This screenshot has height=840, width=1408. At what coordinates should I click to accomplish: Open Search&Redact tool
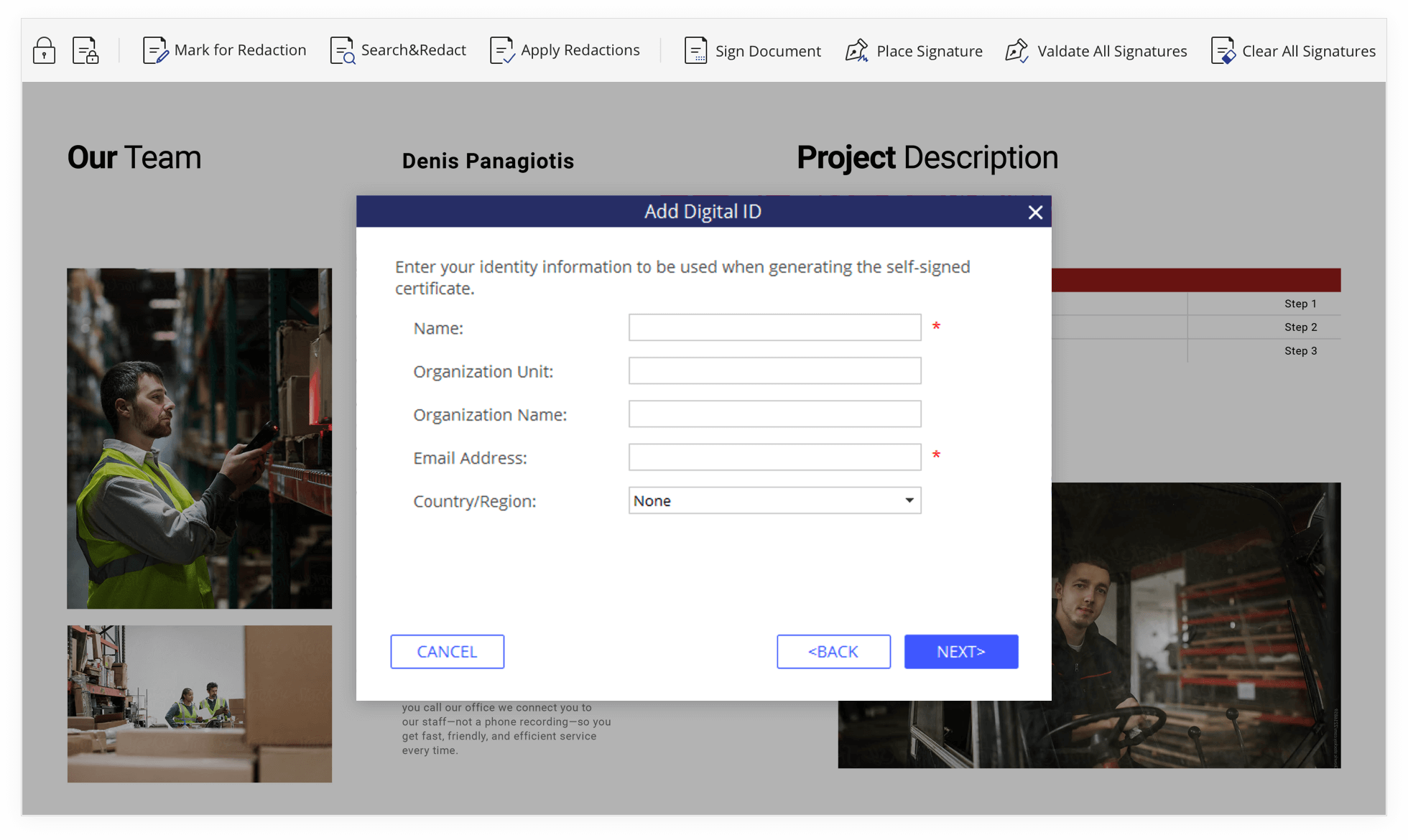[x=398, y=50]
